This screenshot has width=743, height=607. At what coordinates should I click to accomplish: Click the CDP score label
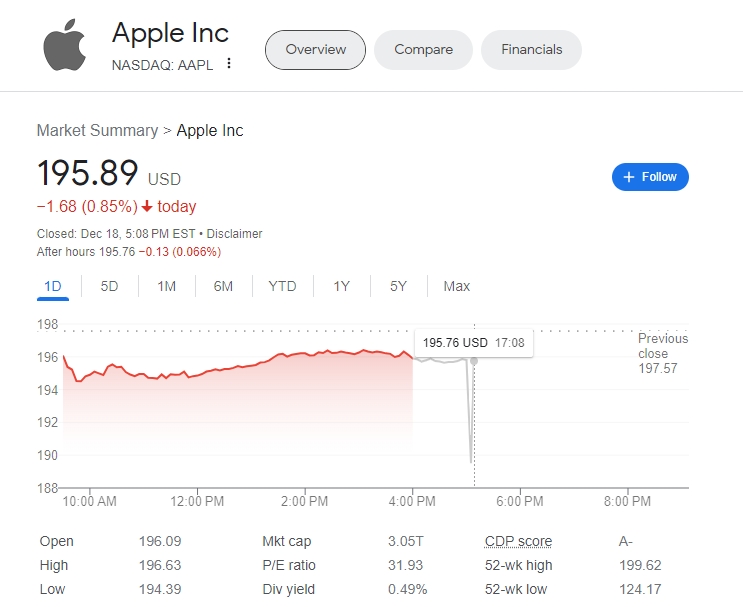(x=518, y=541)
